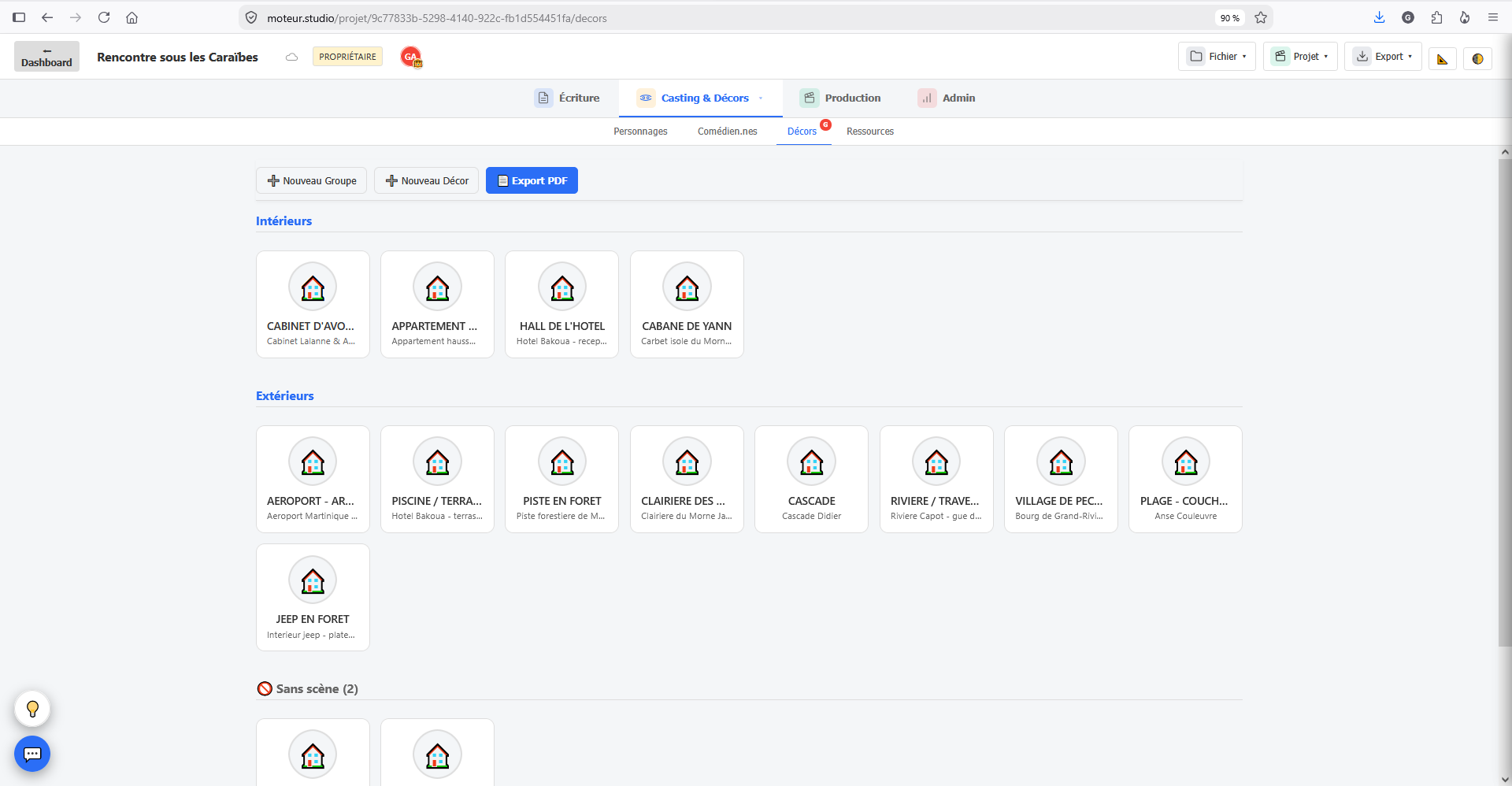Open the lightbulb tips button

[32, 709]
